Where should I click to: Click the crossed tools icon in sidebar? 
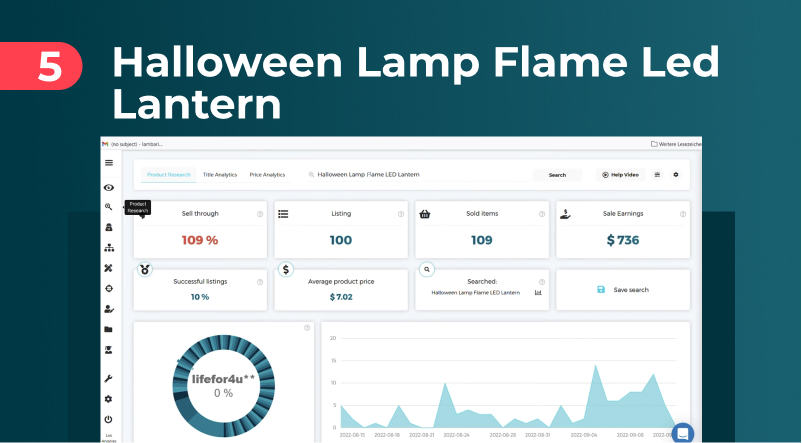point(108,268)
